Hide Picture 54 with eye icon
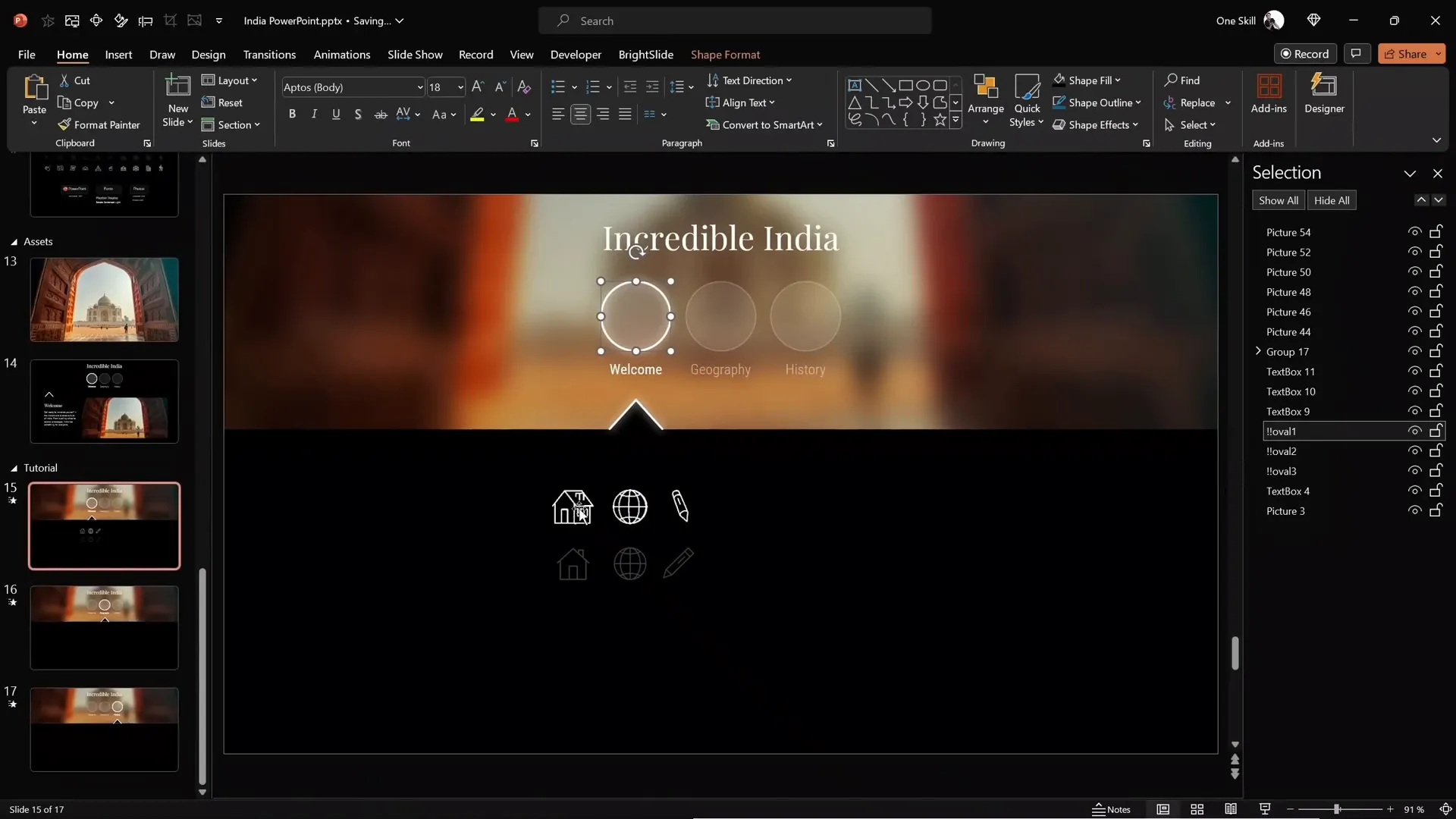The image size is (1456, 819). pyautogui.click(x=1414, y=232)
